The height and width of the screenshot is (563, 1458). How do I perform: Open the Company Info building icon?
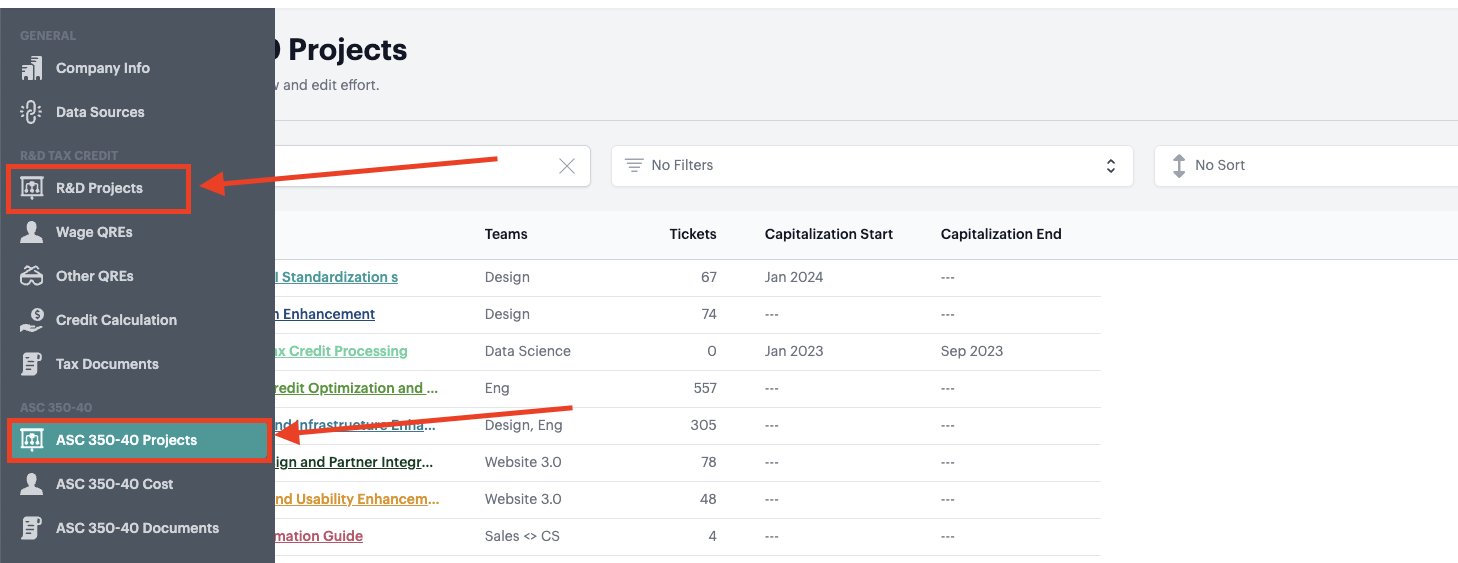pyautogui.click(x=32, y=68)
